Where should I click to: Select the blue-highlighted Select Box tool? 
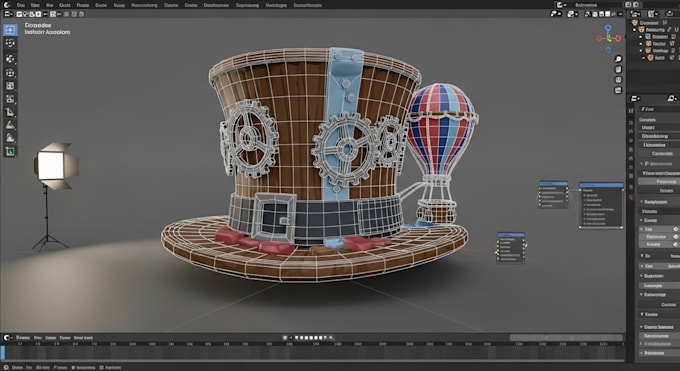pyautogui.click(x=10, y=30)
